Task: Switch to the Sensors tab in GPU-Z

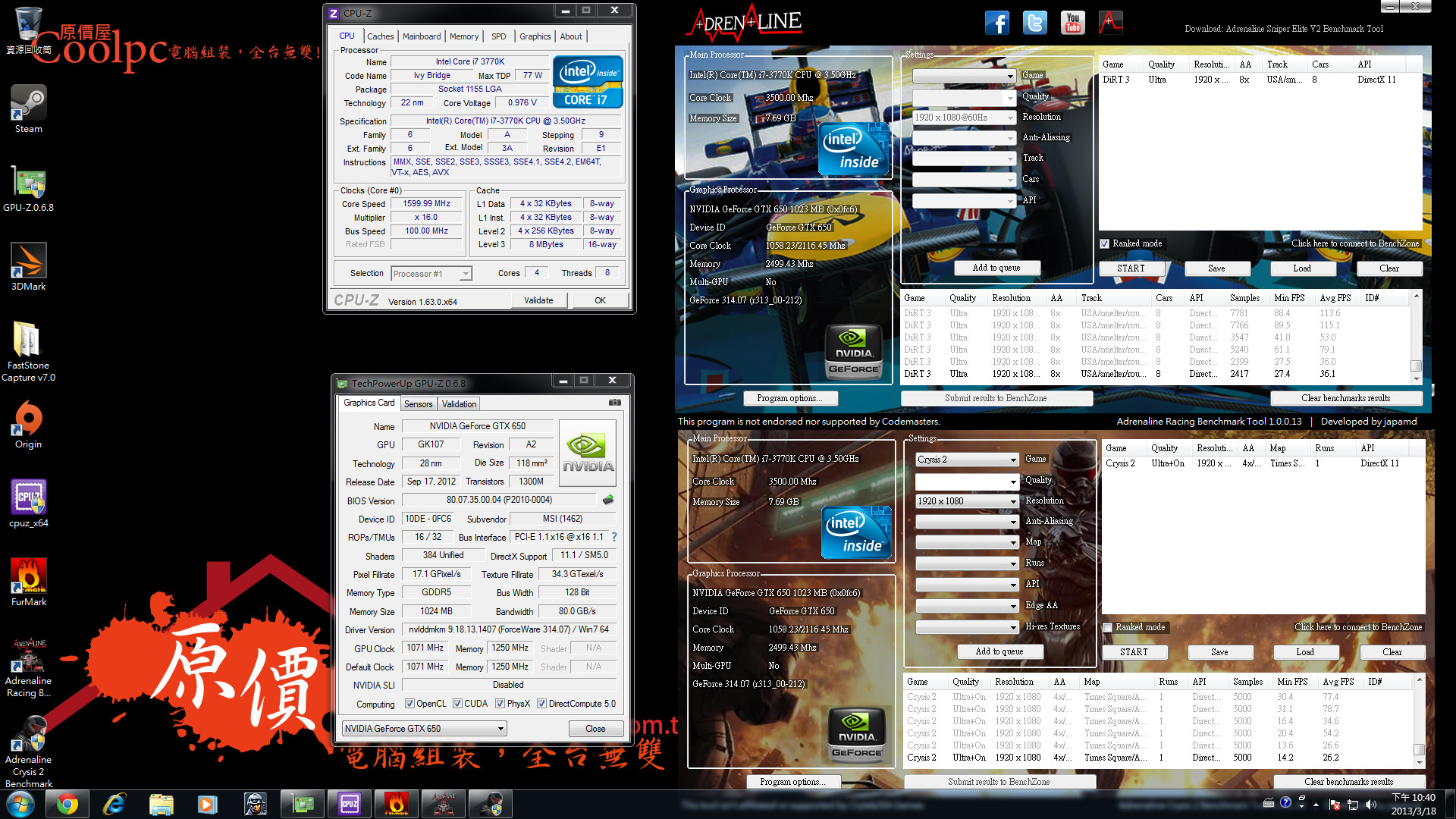Action: tap(419, 404)
